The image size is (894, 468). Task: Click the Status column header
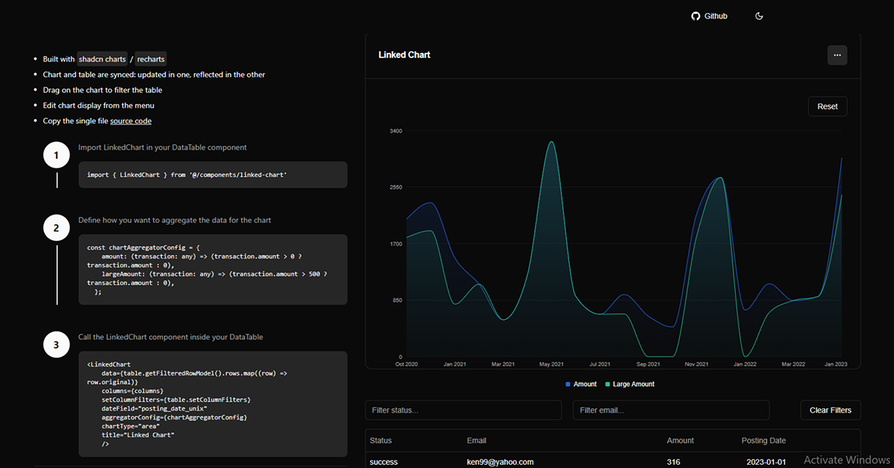coord(381,441)
